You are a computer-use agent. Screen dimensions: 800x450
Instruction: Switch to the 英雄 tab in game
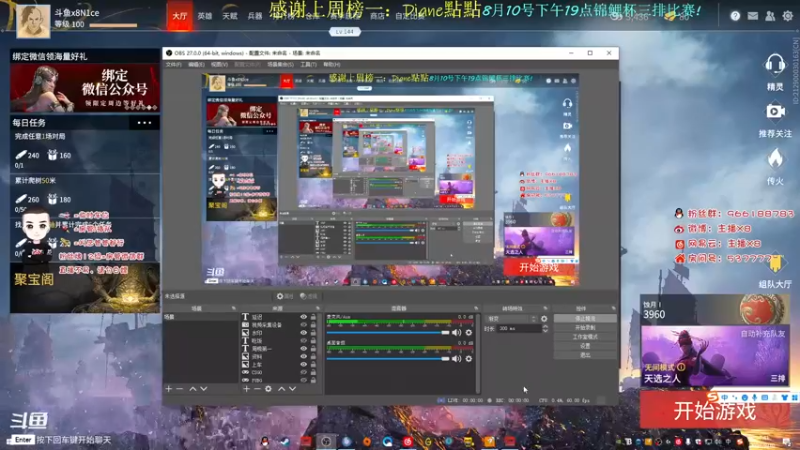coord(205,16)
